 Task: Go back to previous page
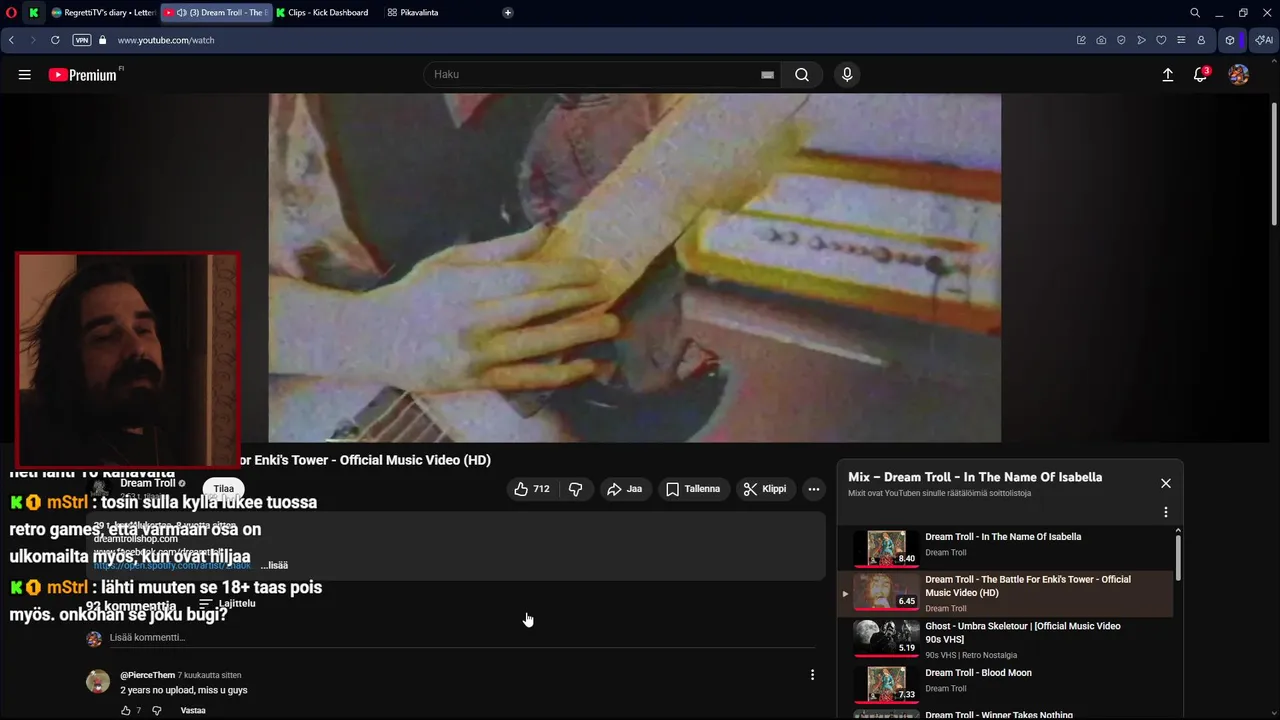click(11, 40)
